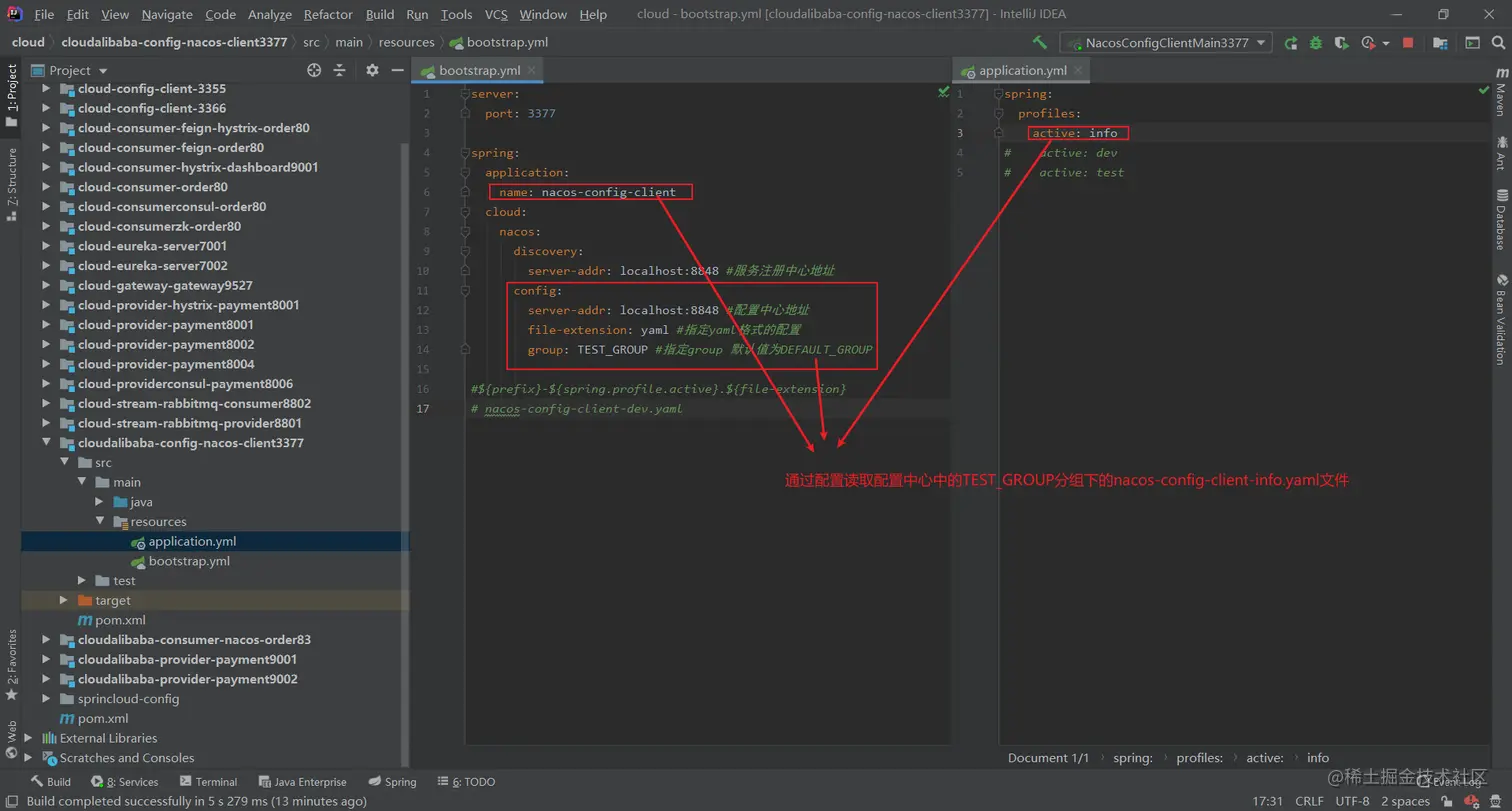Collapse the cloudalibaba-config-nacos-client3377 module
This screenshot has width=1512, height=811.
tap(46, 443)
